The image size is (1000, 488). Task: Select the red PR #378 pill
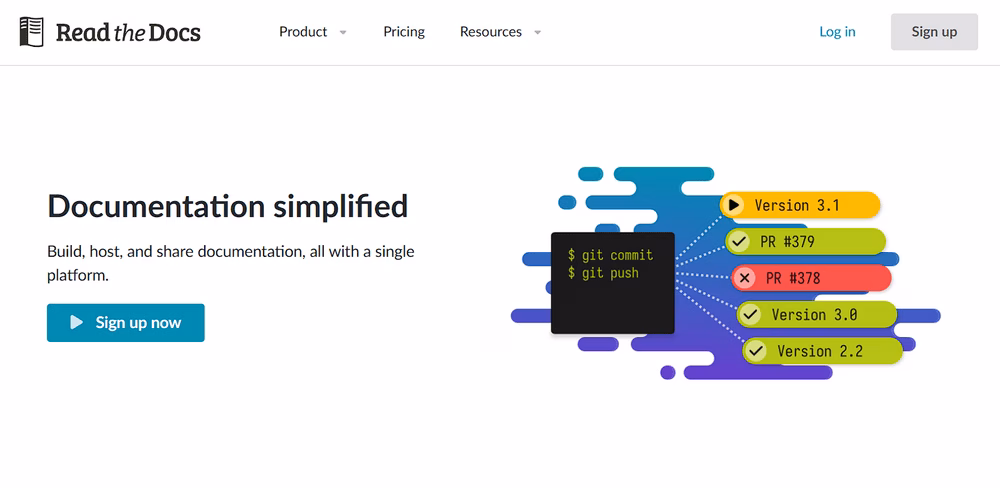pos(811,278)
